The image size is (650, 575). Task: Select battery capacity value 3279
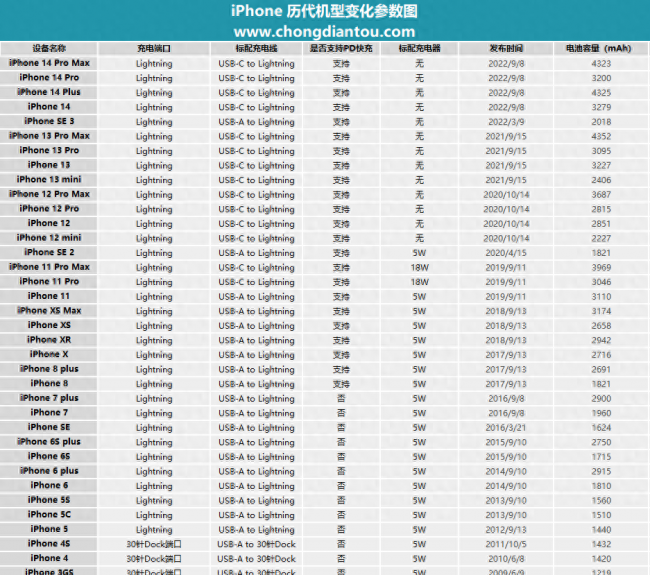click(x=601, y=107)
